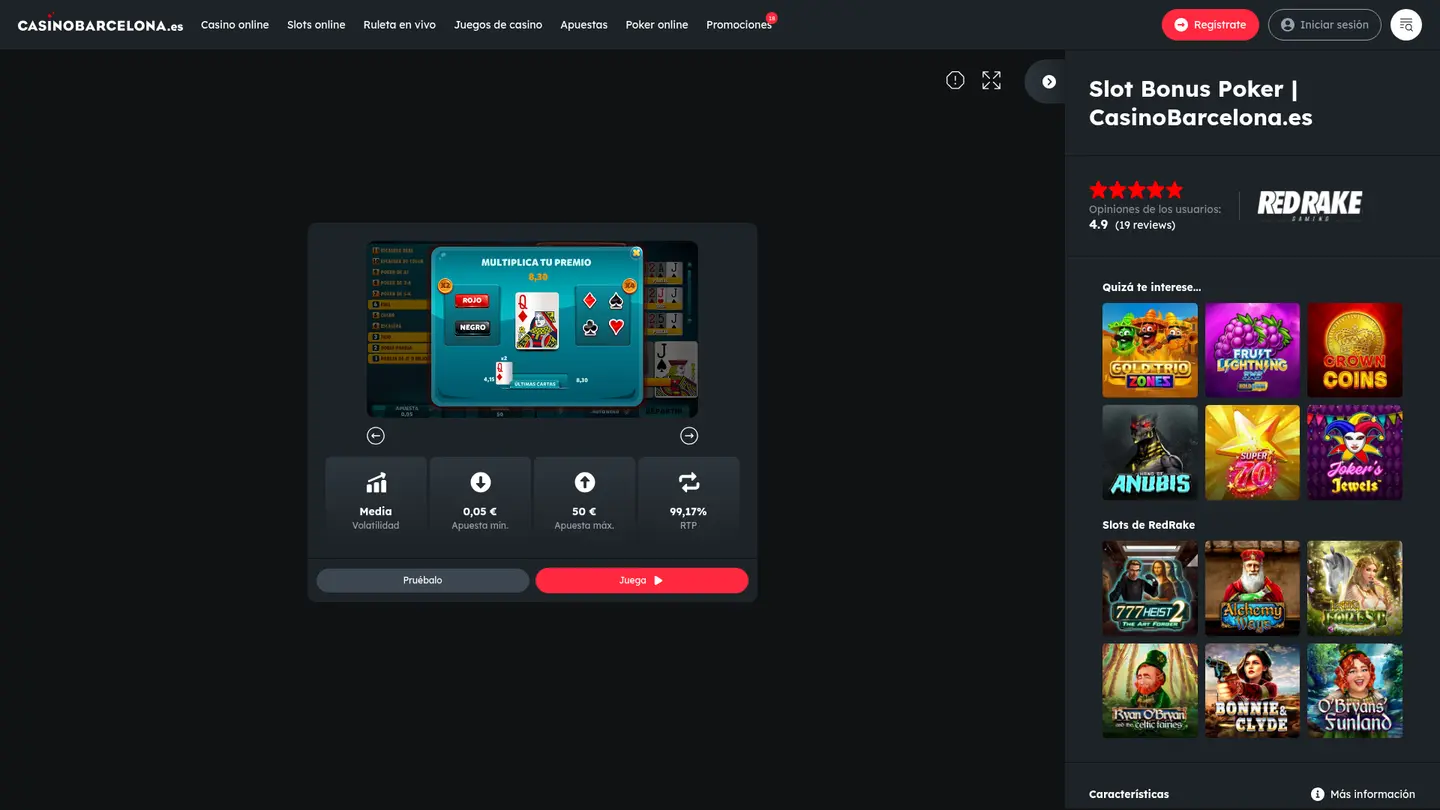Image resolution: width=1440 pixels, height=810 pixels.
Task: Click the Slots de RedRake heading
Action: [1149, 525]
